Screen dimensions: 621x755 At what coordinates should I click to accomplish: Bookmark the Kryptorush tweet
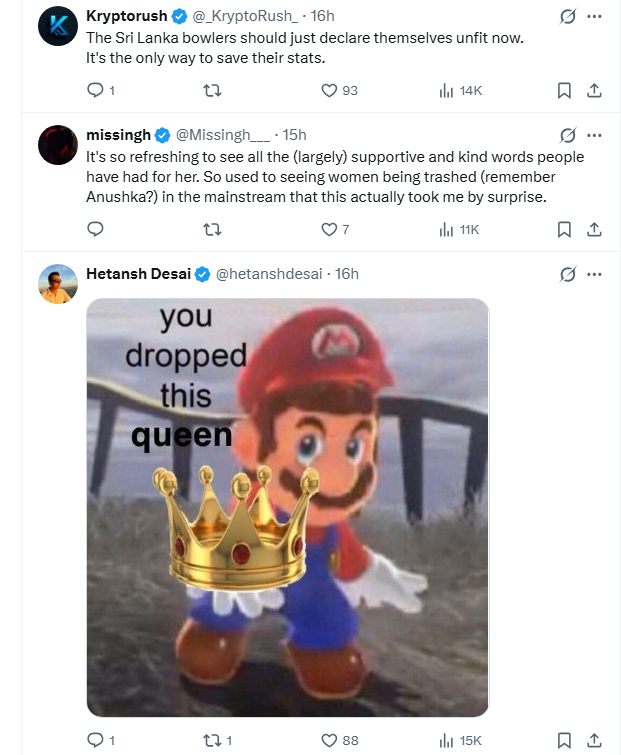click(564, 91)
